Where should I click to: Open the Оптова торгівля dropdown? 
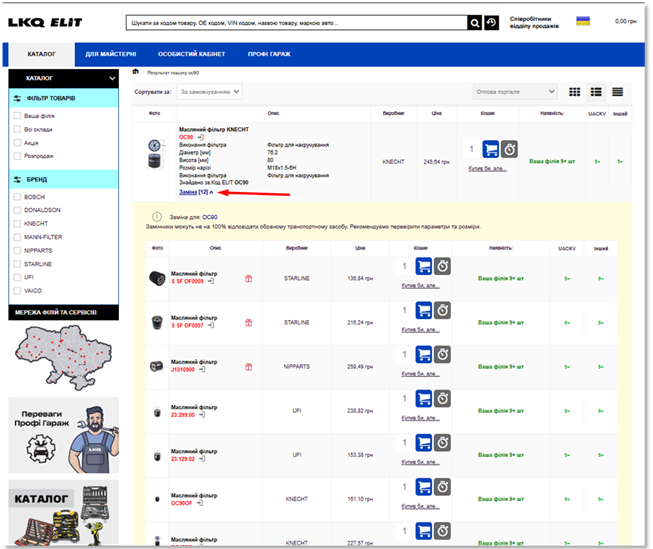pos(514,92)
